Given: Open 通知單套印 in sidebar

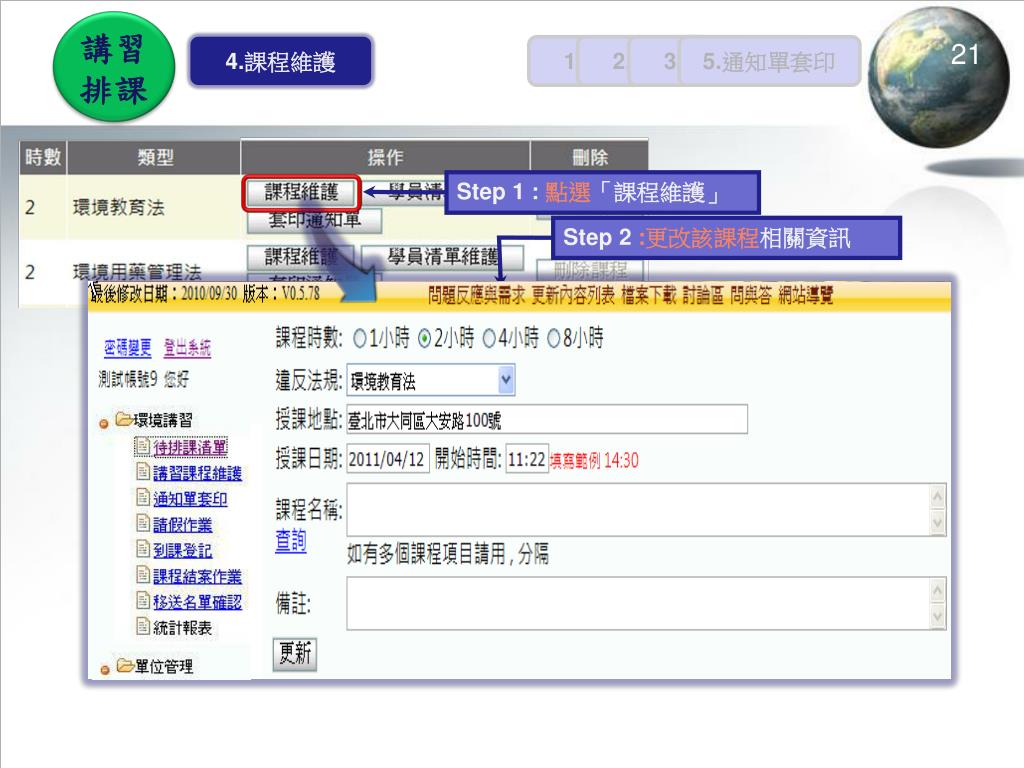Looking at the screenshot, I should [190, 499].
